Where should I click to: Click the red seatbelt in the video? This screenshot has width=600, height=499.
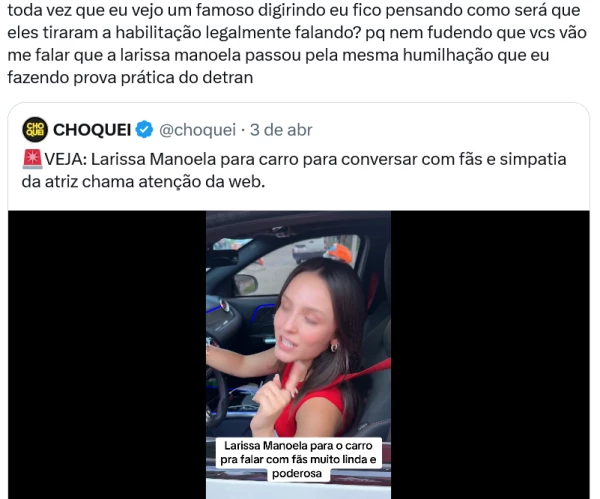pos(362,373)
